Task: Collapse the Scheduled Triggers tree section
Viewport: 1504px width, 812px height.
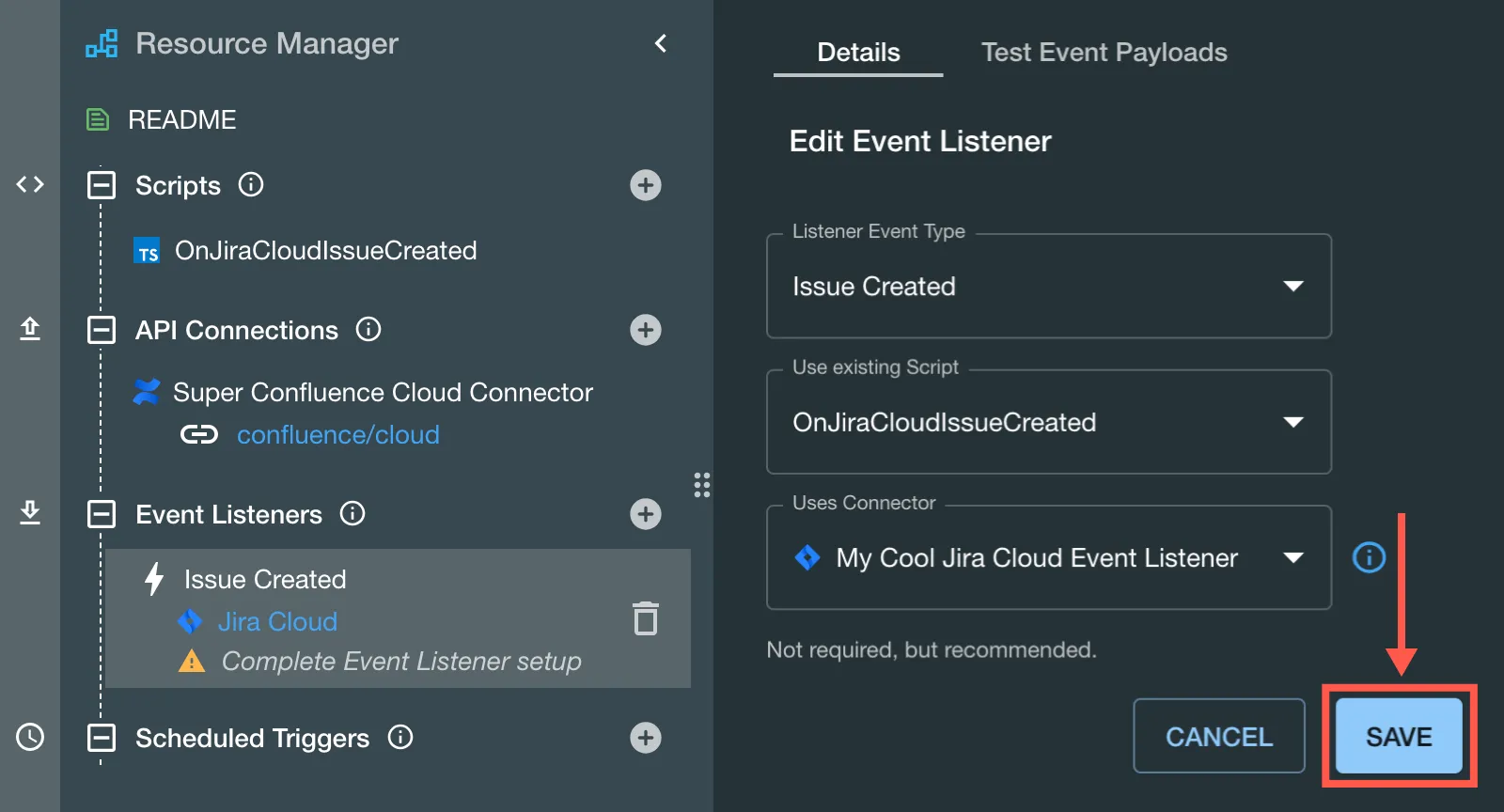Action: pyautogui.click(x=102, y=738)
